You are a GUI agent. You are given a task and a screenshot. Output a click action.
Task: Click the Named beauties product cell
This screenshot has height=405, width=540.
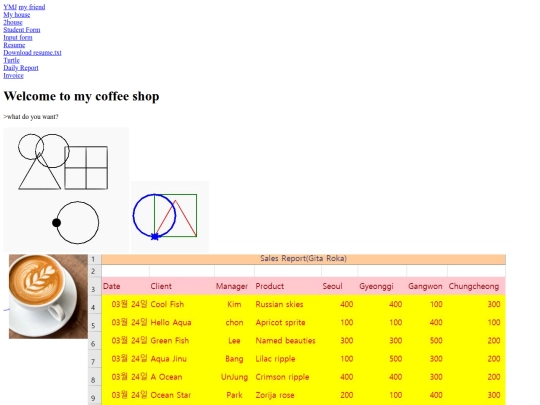285,341
